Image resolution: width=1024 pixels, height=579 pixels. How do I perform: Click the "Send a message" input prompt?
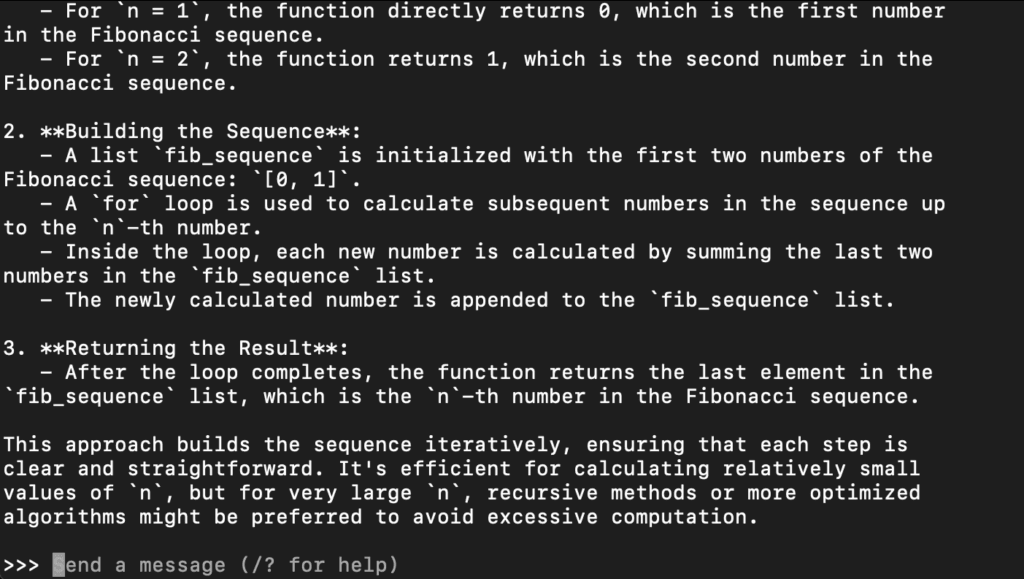[x=138, y=565]
